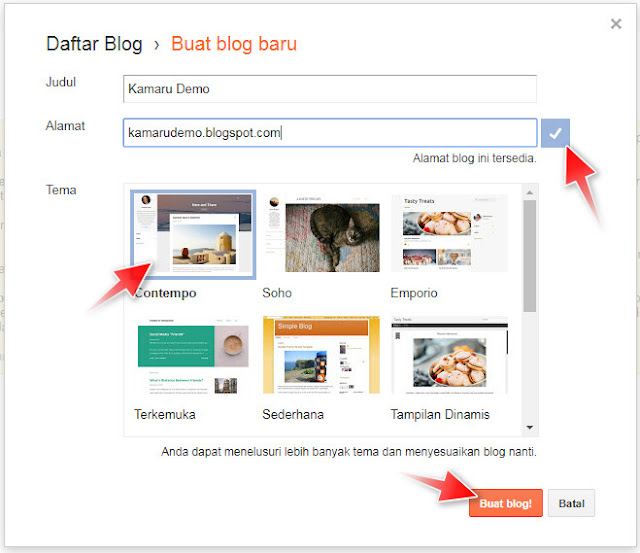Screen dimensions: 640x553
Task: Click the Sederhana theme label
Action: coord(293,415)
